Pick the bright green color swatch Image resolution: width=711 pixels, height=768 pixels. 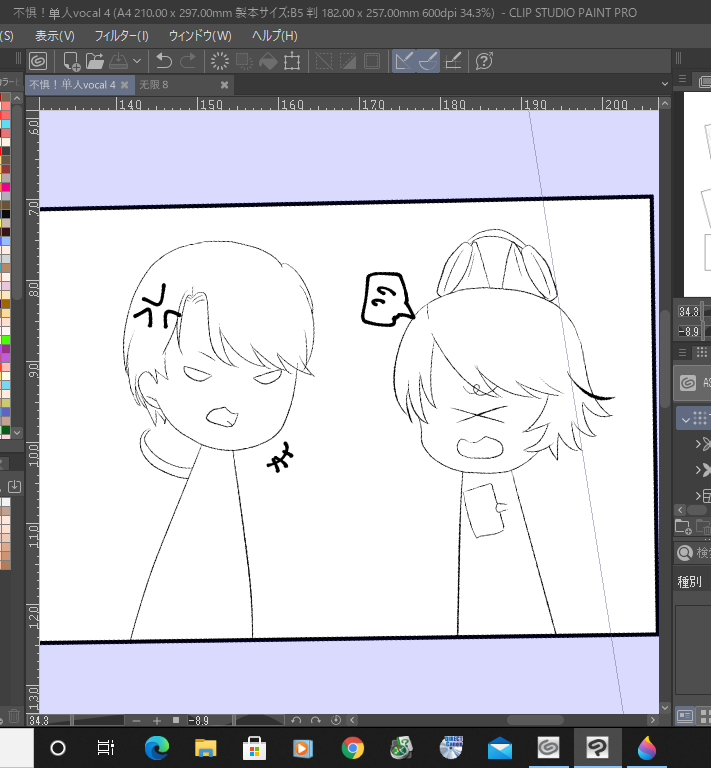(5, 340)
